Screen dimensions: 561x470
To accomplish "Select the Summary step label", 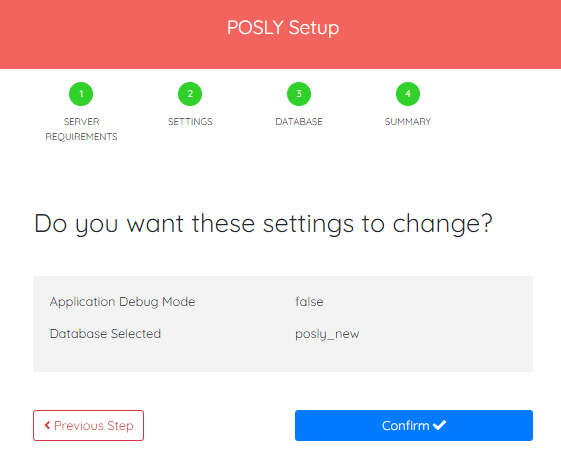I will (408, 122).
